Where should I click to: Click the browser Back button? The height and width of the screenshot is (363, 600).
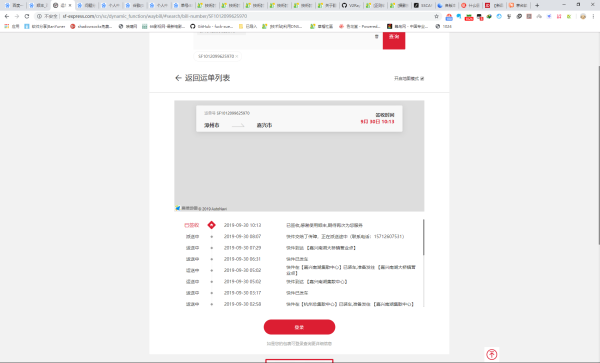coord(7,16)
